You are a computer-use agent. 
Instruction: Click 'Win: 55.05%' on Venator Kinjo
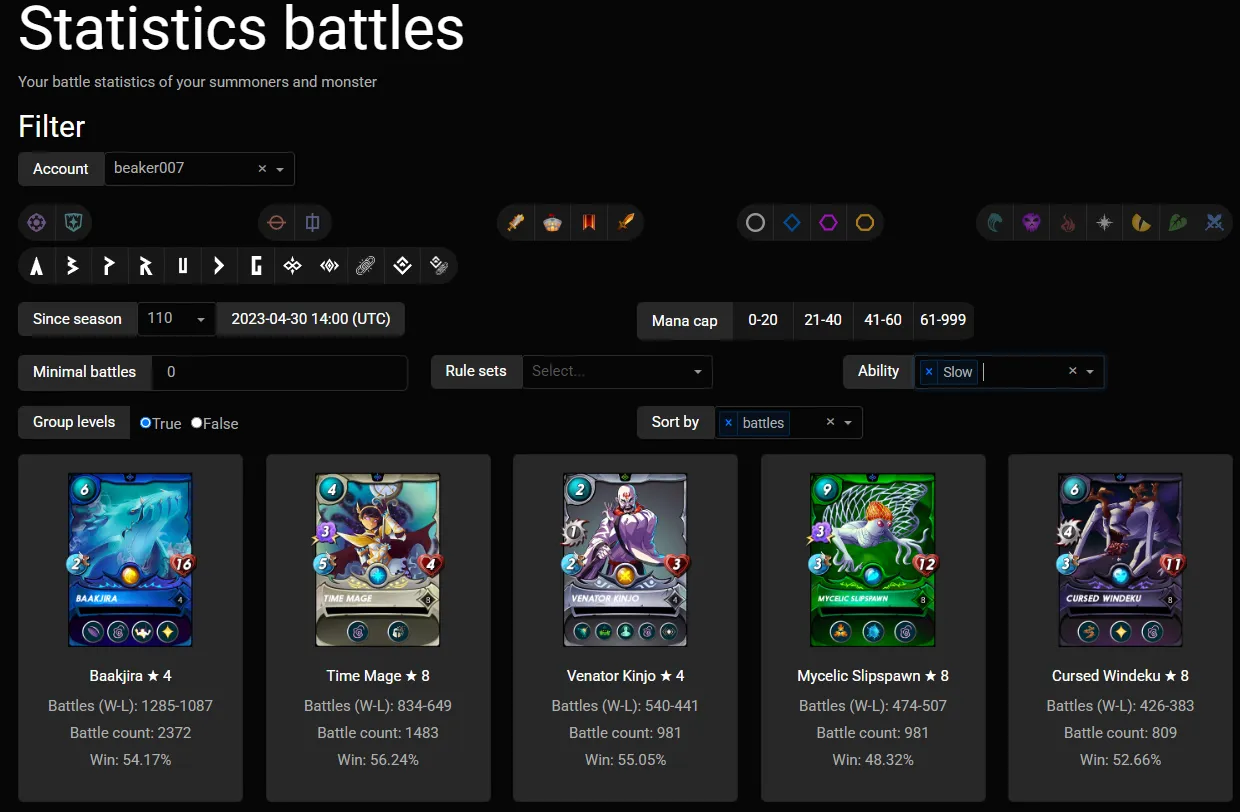(x=625, y=760)
